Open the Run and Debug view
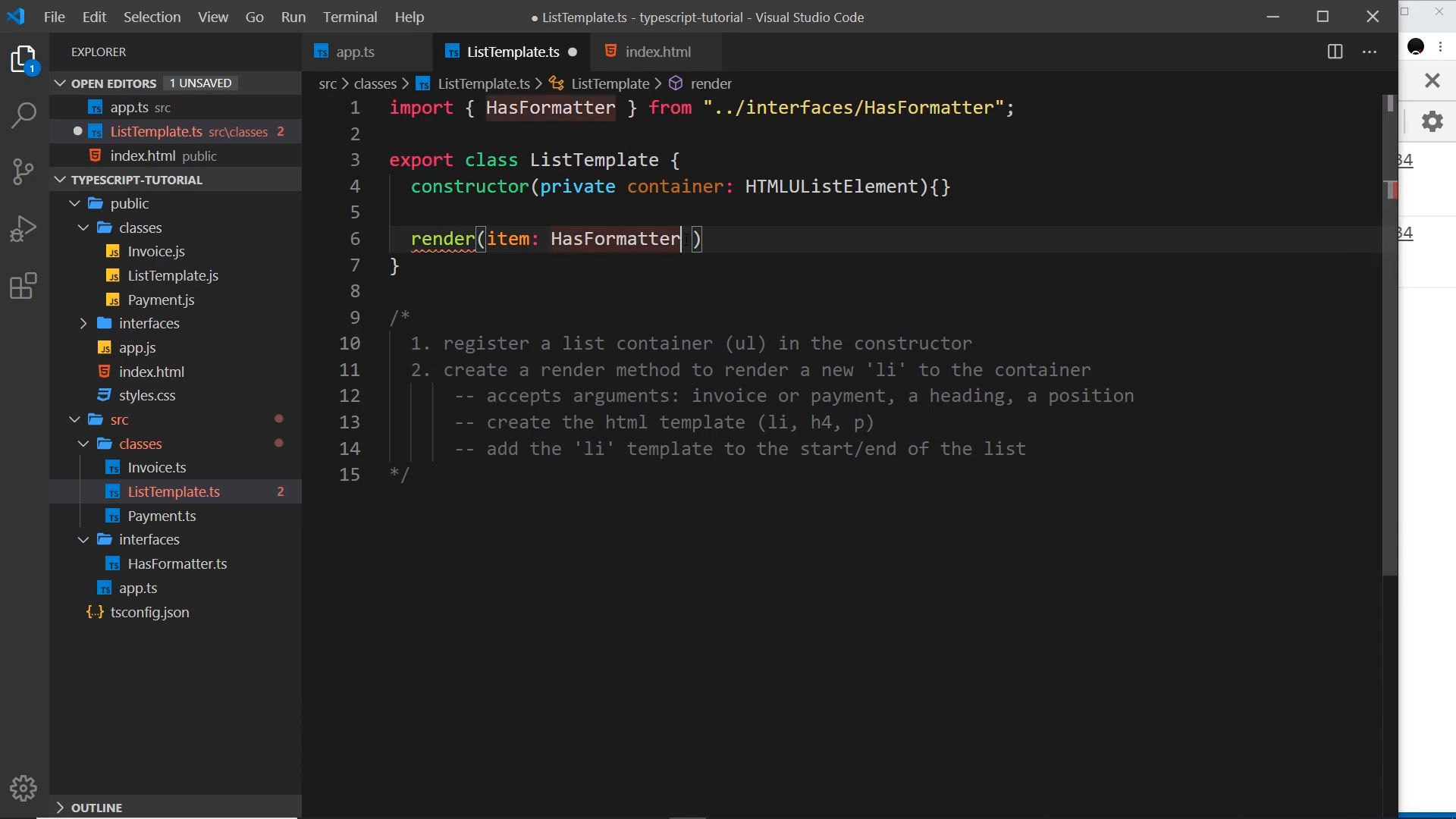 point(24,228)
